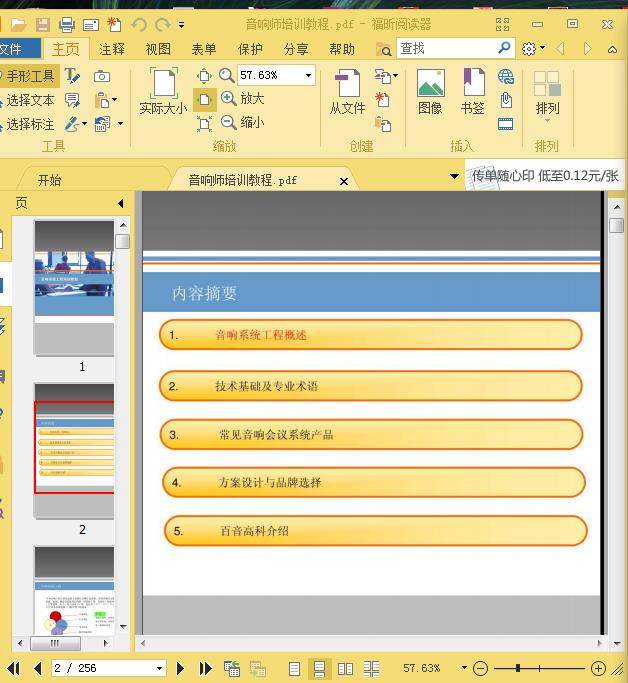
Task: Collapse the ribbon with the up chevron
Action: 612,49
